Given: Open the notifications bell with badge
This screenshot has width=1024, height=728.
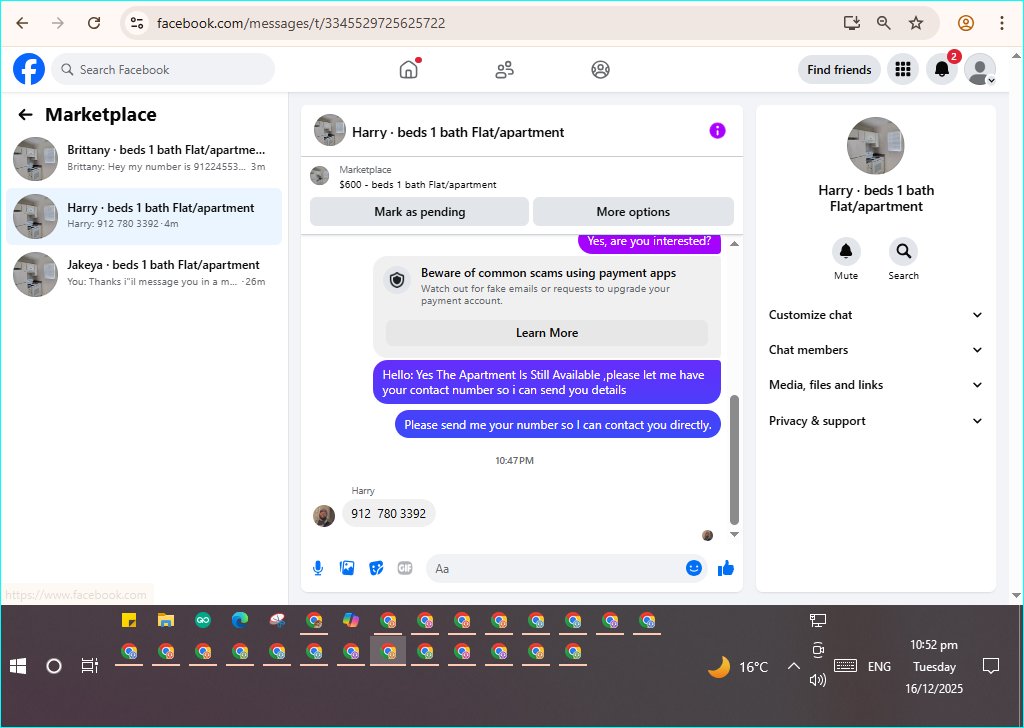Looking at the screenshot, I should pyautogui.click(x=942, y=69).
